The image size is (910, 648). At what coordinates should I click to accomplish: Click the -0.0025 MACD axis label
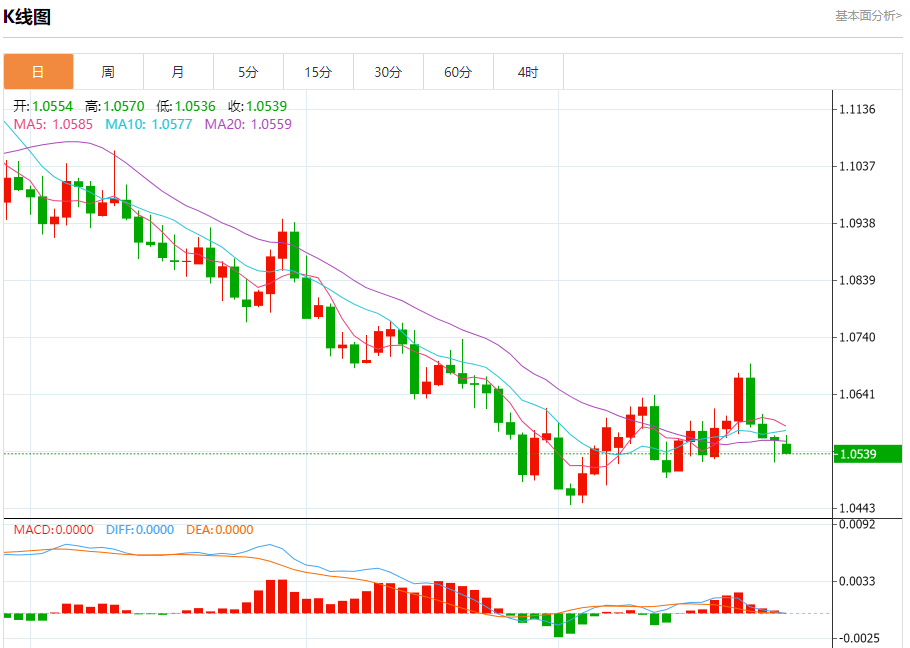[x=858, y=638]
